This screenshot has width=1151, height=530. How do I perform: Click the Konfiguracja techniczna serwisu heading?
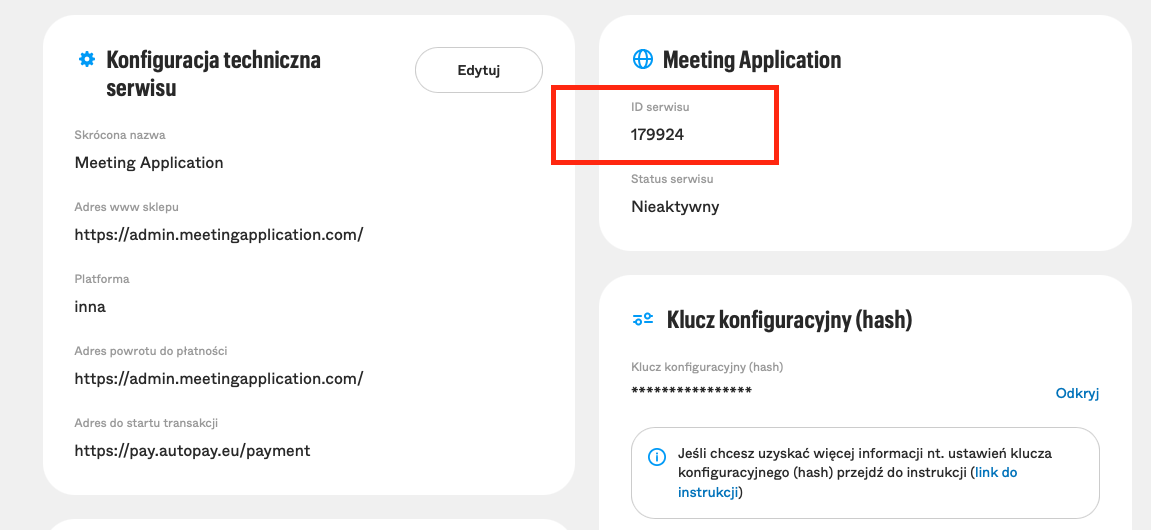[214, 73]
